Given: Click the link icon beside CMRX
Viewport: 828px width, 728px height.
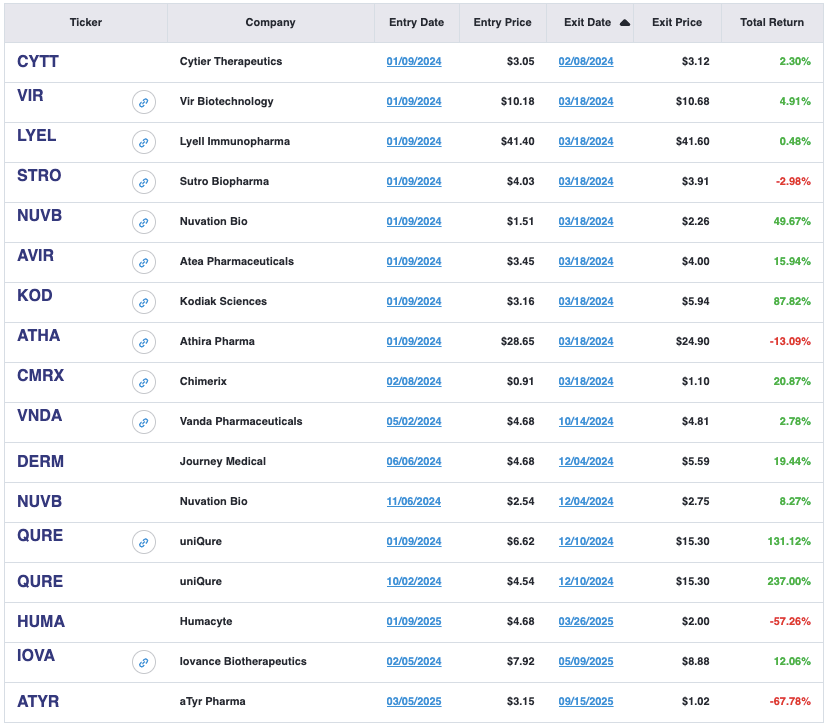Looking at the screenshot, I should (x=144, y=382).
